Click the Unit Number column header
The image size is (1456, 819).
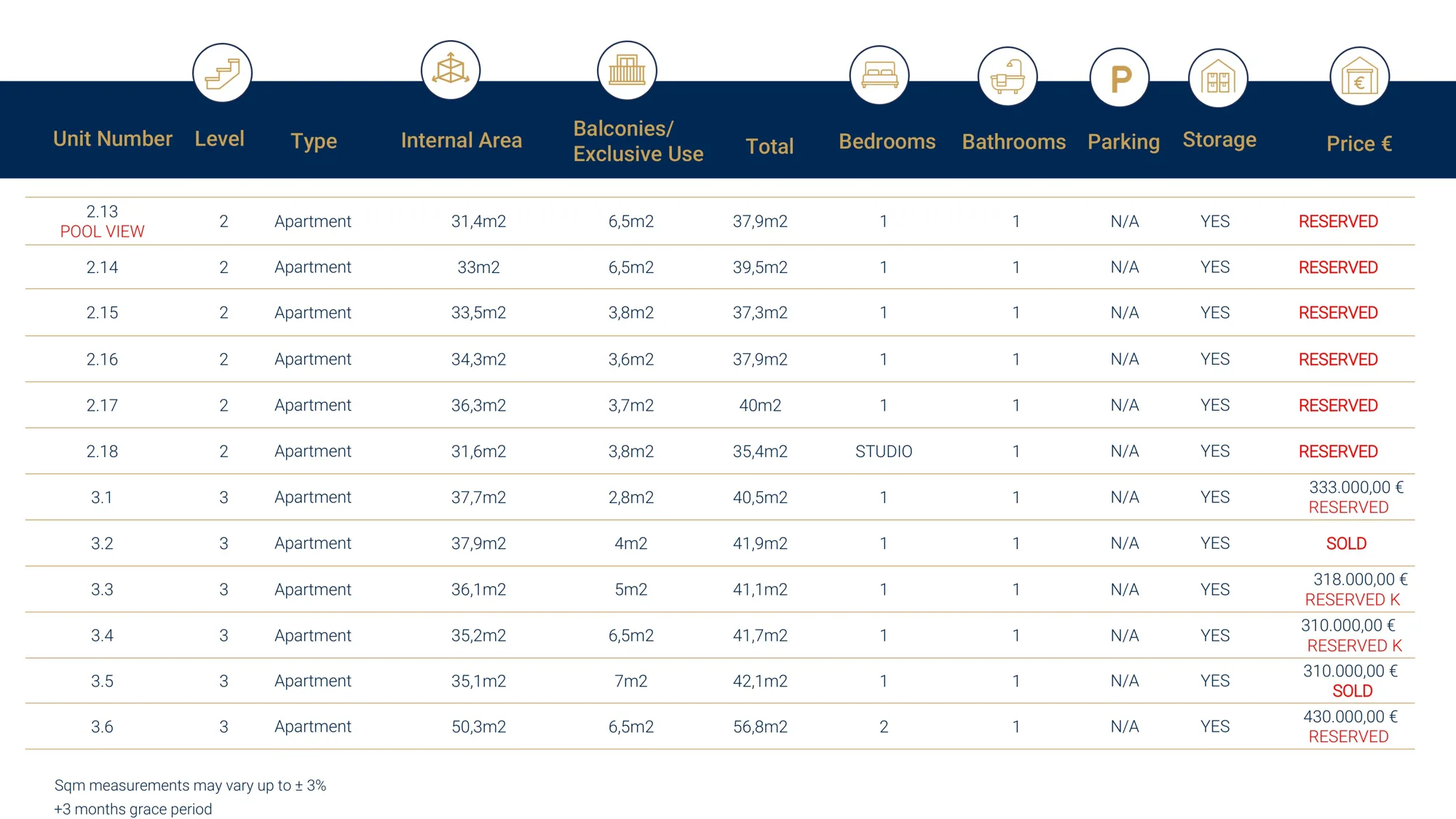pyautogui.click(x=113, y=139)
